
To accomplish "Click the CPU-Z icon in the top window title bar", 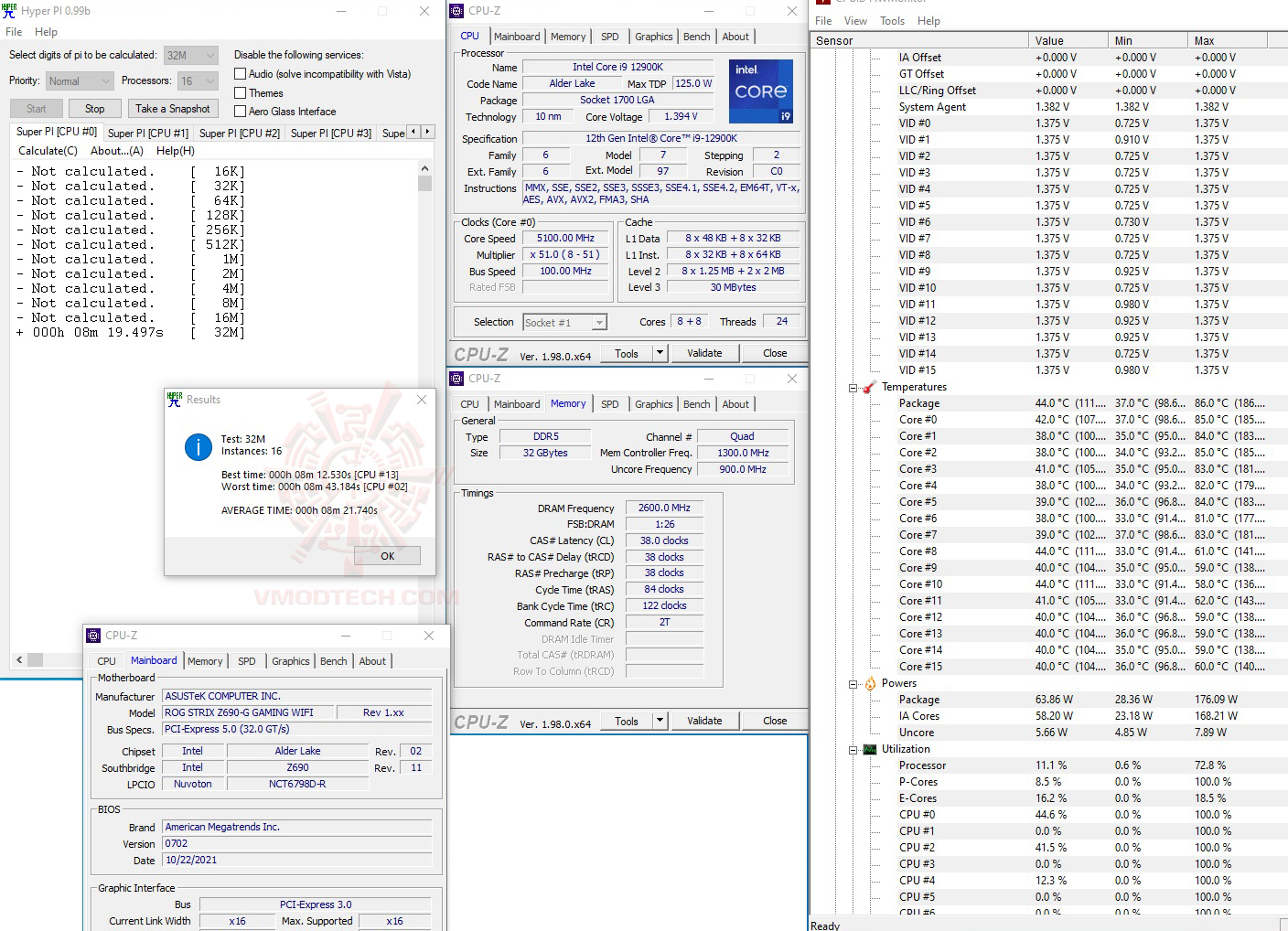I will pyautogui.click(x=457, y=11).
